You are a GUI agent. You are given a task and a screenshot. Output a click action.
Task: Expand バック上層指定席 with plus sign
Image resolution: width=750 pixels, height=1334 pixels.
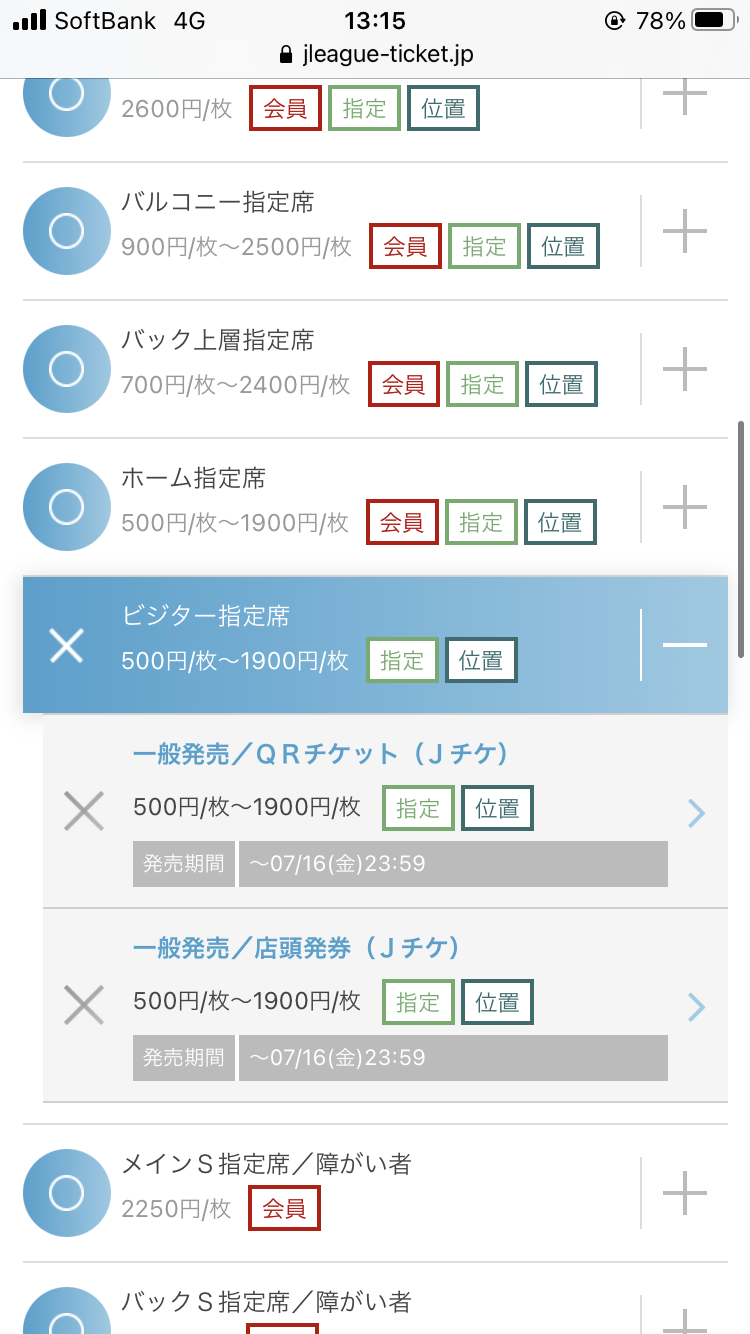coord(685,369)
